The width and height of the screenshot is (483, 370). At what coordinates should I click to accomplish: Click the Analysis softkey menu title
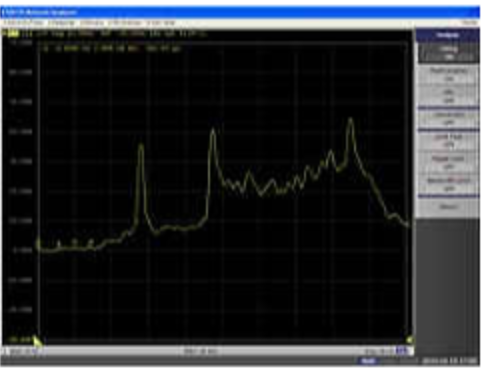[x=447, y=35]
